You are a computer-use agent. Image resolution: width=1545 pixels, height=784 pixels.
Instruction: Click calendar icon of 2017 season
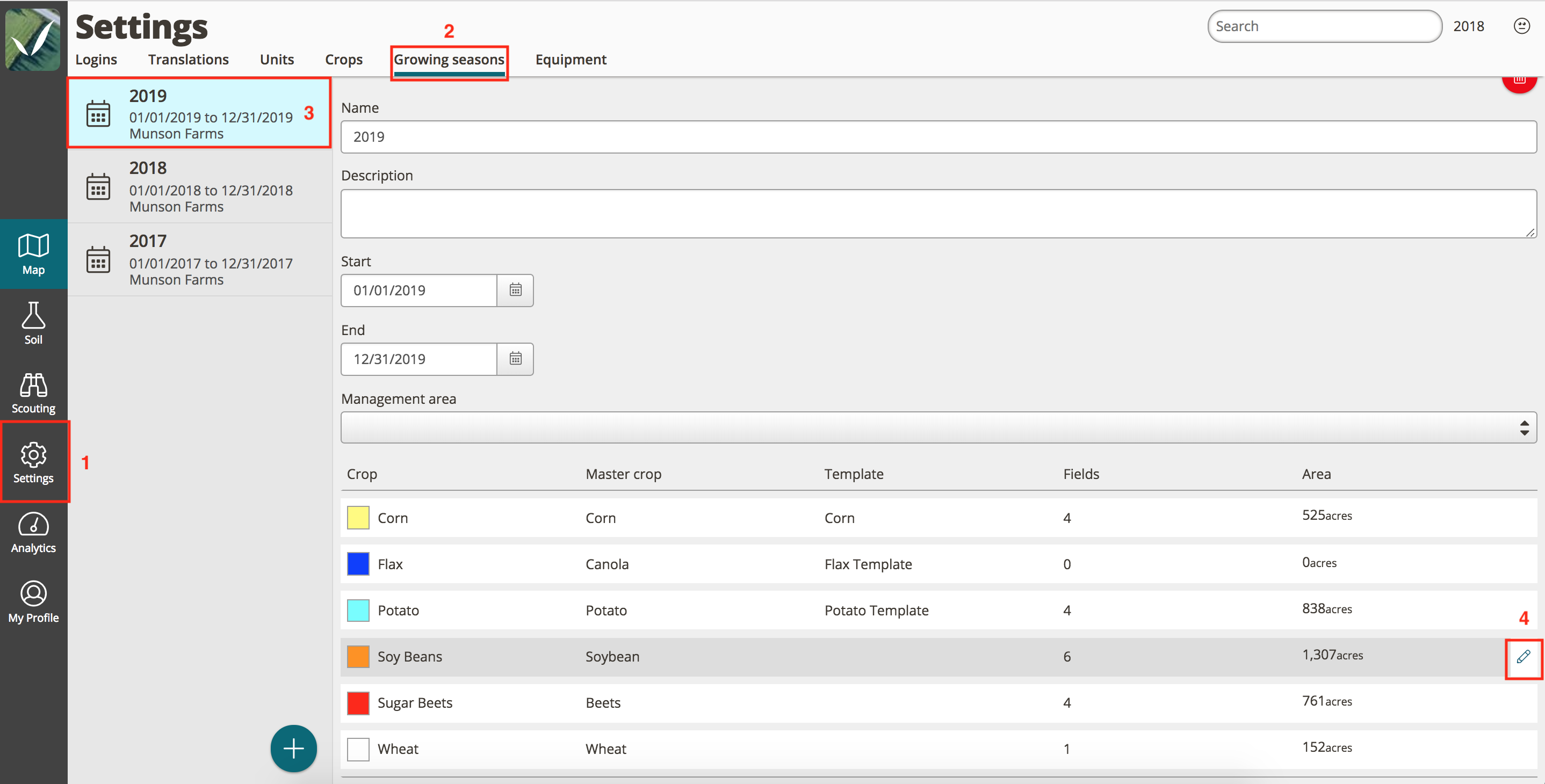[x=98, y=259]
